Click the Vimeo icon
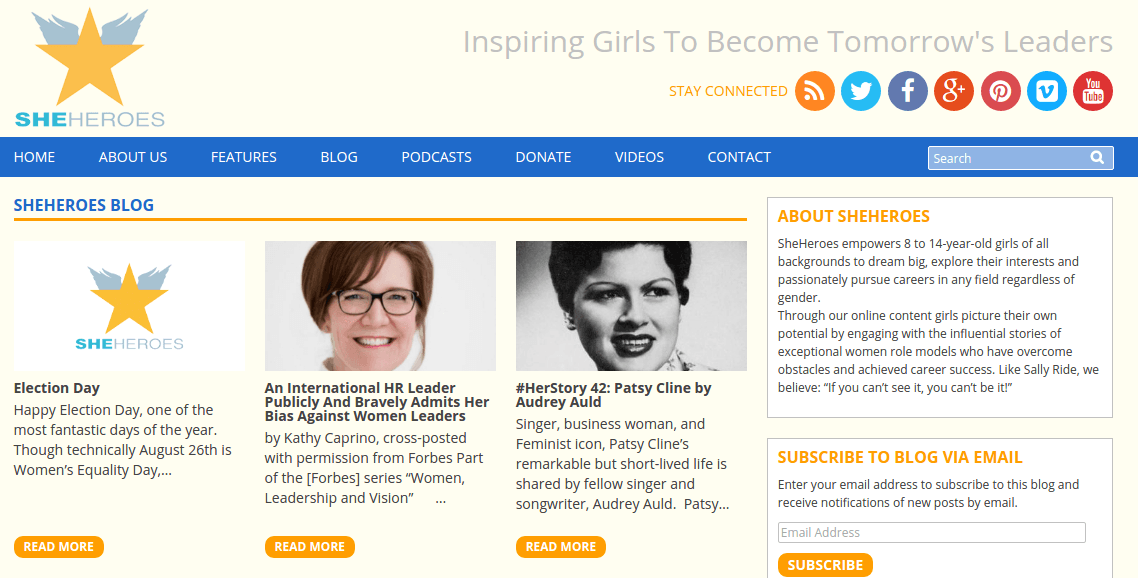This screenshot has height=578, width=1138. click(1047, 91)
